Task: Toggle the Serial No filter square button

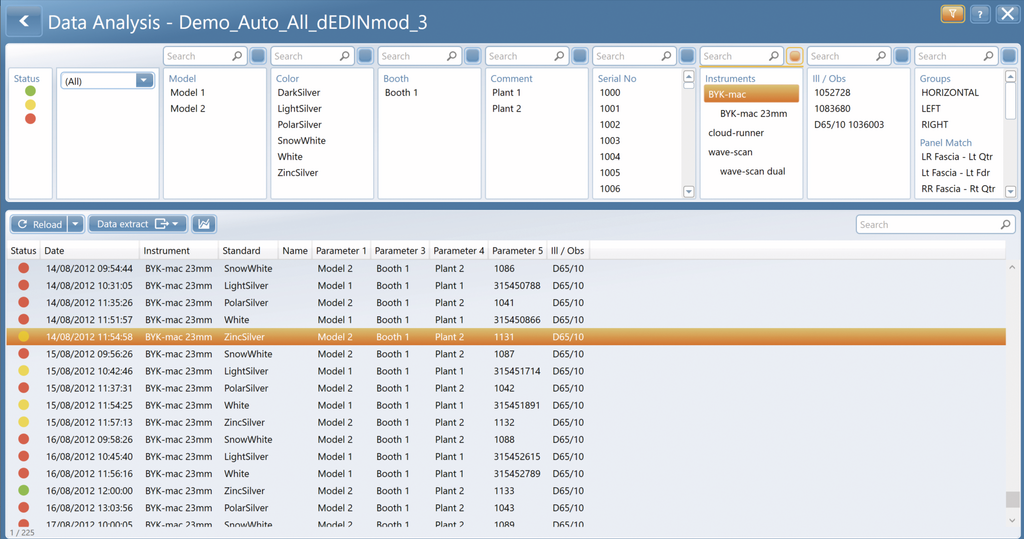Action: pos(687,56)
